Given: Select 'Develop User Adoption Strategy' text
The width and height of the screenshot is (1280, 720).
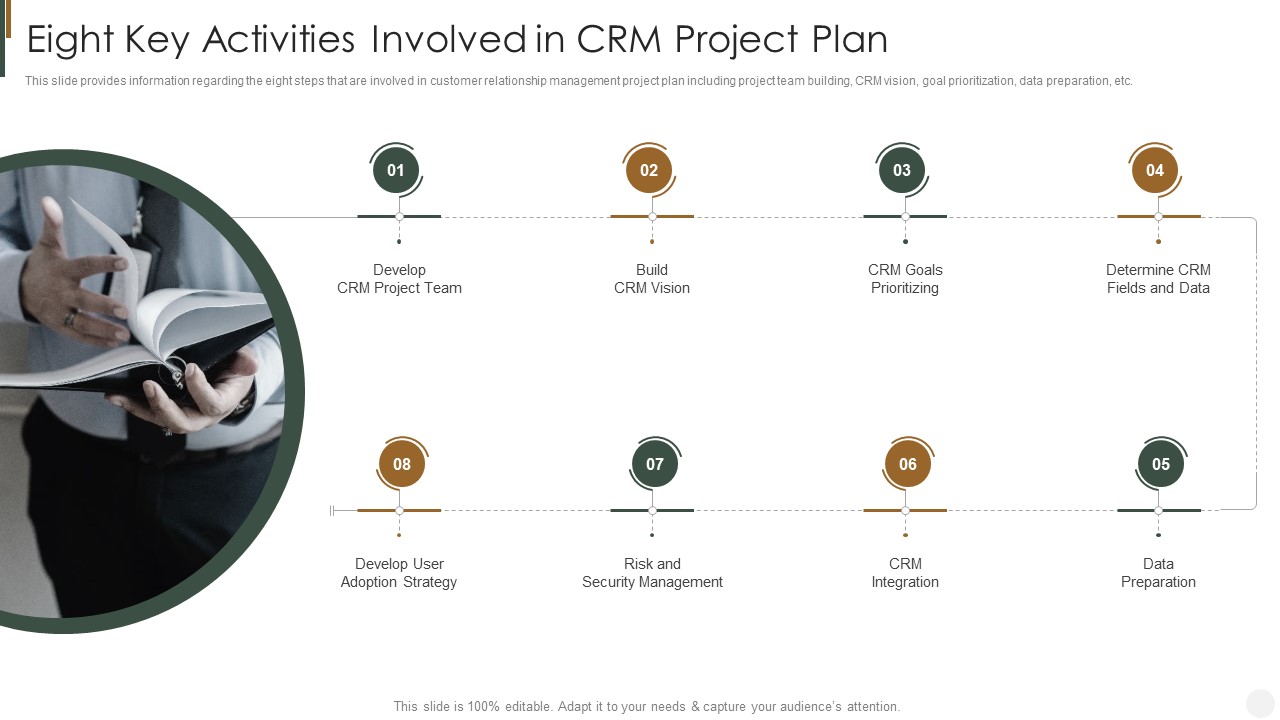Looking at the screenshot, I should coord(399,573).
